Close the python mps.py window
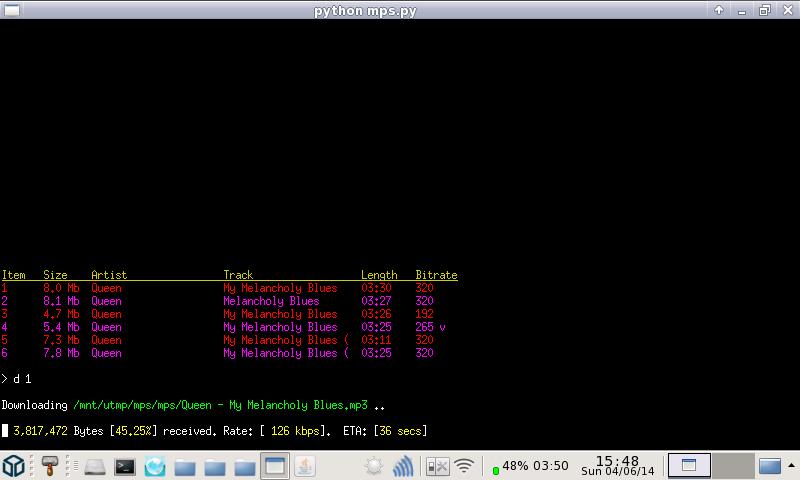800x480 pixels. [x=787, y=10]
